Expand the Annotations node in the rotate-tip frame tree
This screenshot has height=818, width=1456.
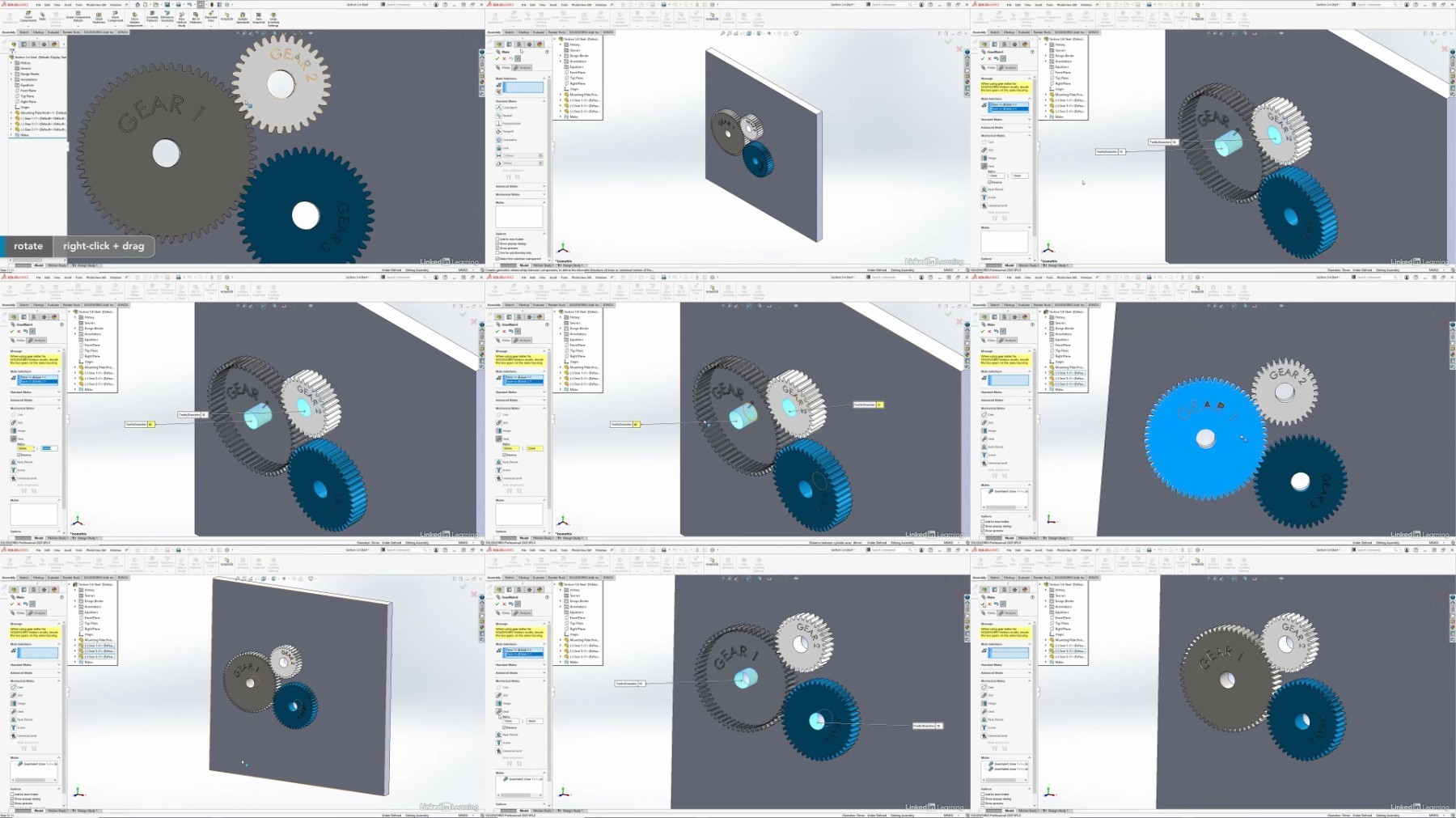tap(11, 79)
